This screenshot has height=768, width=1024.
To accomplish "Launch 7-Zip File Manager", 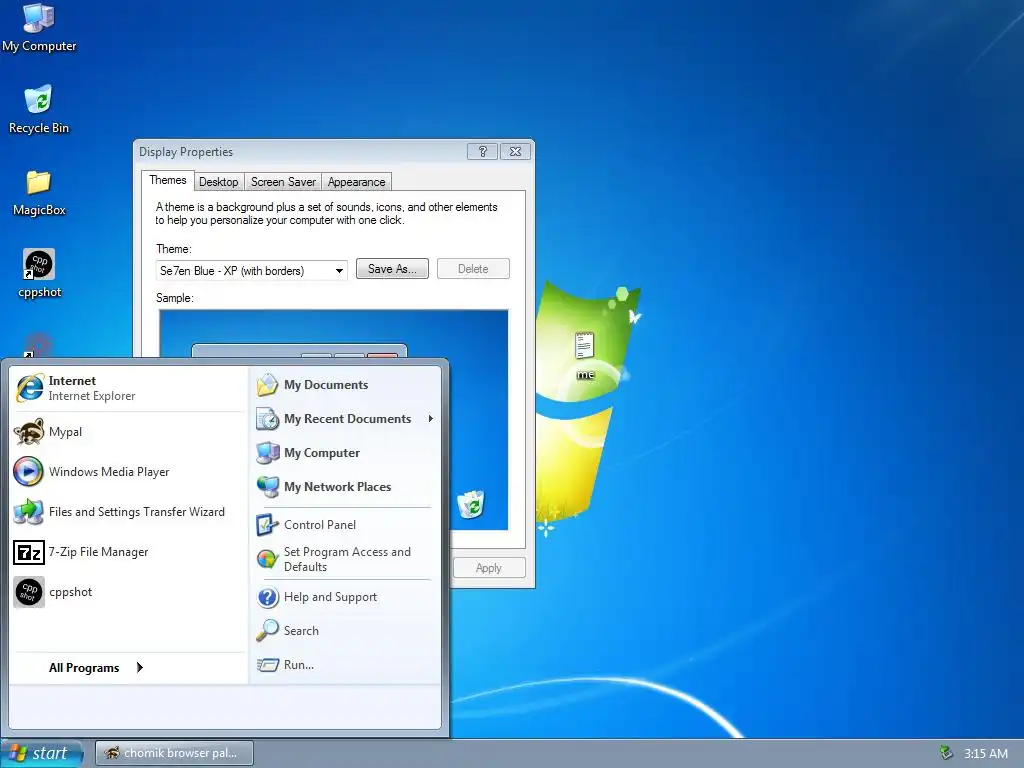I will pos(128,552).
